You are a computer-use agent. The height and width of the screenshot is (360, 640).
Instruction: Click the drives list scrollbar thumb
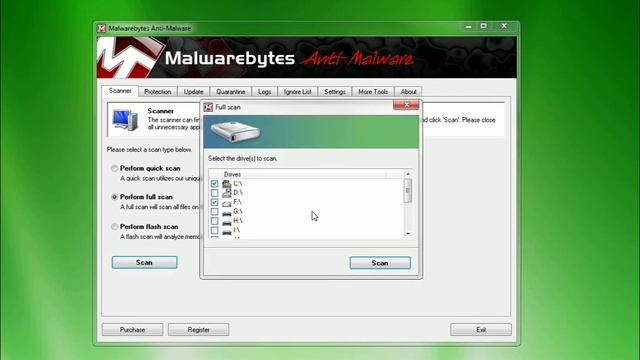tap(408, 191)
